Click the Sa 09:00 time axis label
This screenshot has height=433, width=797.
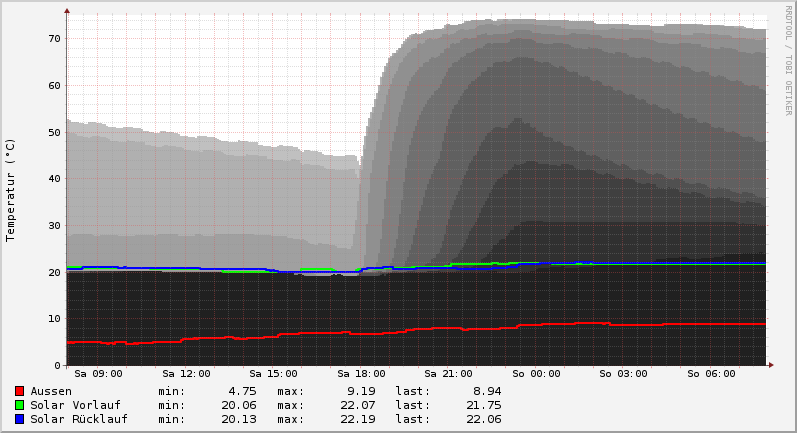pos(98,374)
